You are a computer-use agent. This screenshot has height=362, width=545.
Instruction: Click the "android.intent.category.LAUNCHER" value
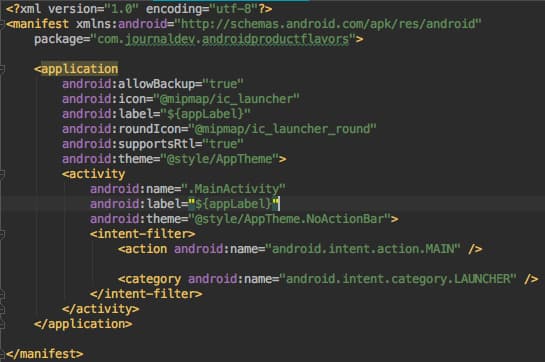[x=398, y=279]
